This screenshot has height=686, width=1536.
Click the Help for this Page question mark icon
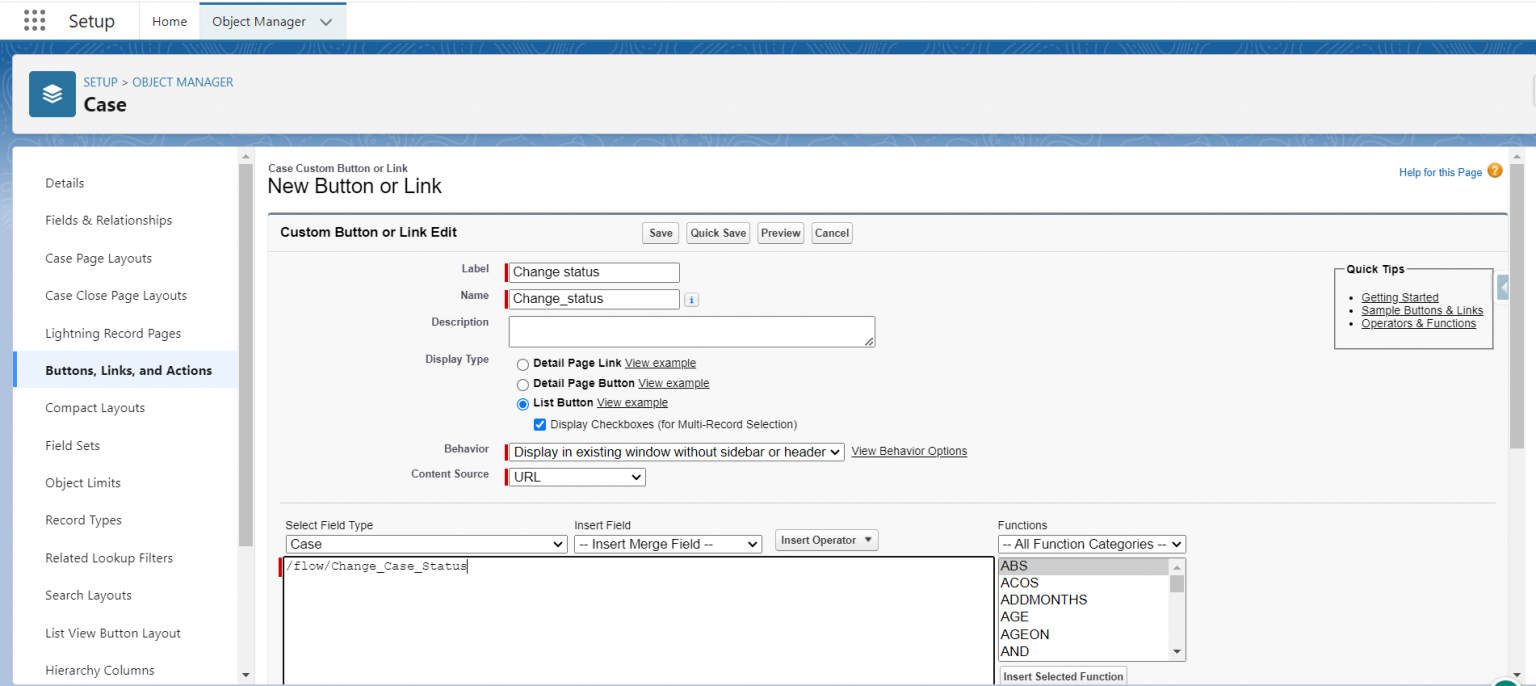1494,171
